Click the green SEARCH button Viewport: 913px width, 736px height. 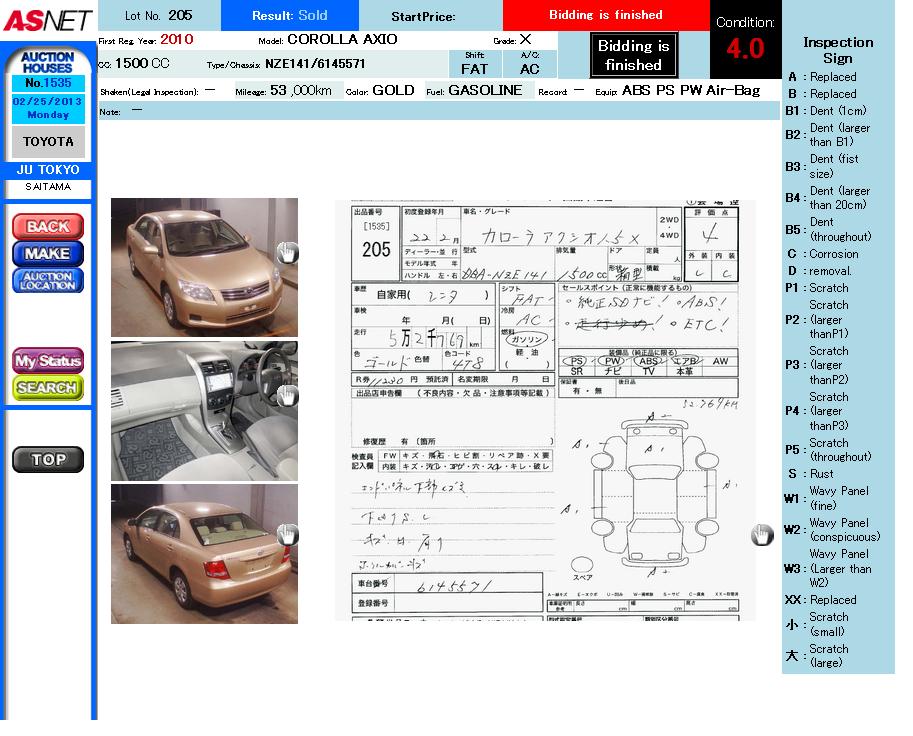[x=48, y=387]
